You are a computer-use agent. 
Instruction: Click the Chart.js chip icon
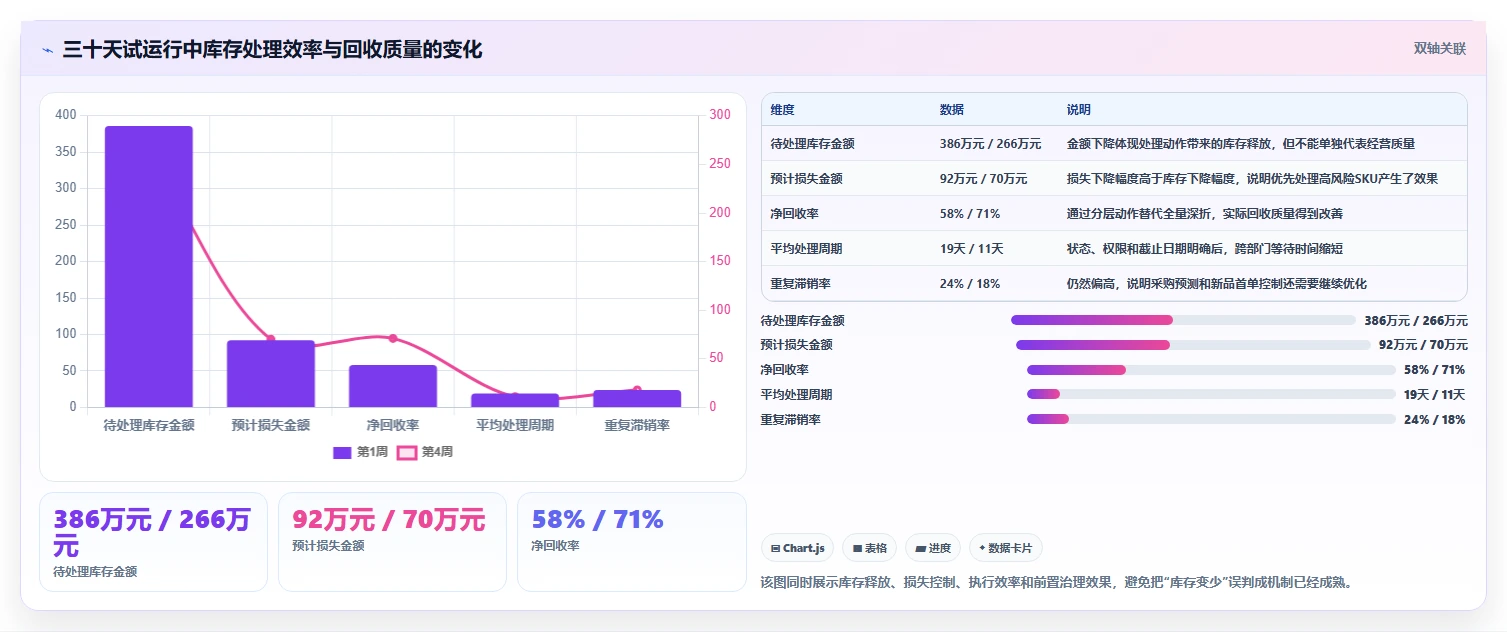click(x=775, y=548)
